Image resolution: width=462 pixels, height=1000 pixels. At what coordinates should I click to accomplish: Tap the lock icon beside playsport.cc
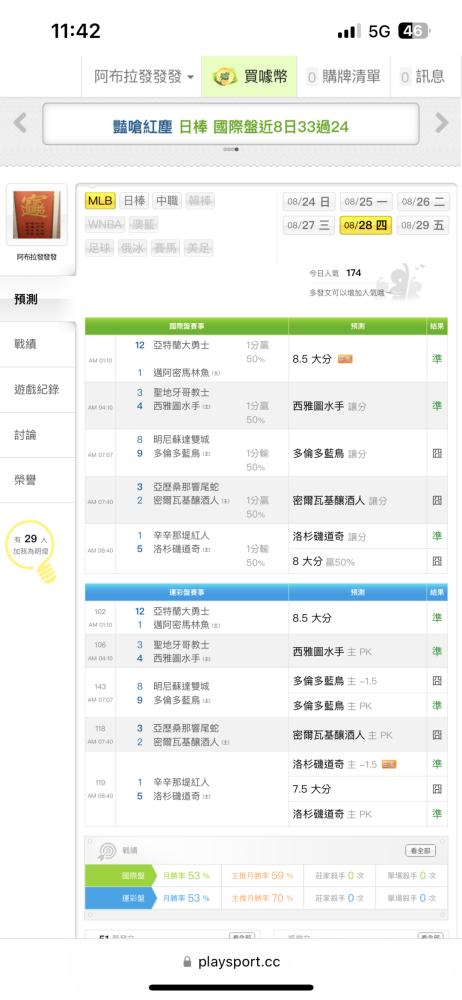pos(187,962)
